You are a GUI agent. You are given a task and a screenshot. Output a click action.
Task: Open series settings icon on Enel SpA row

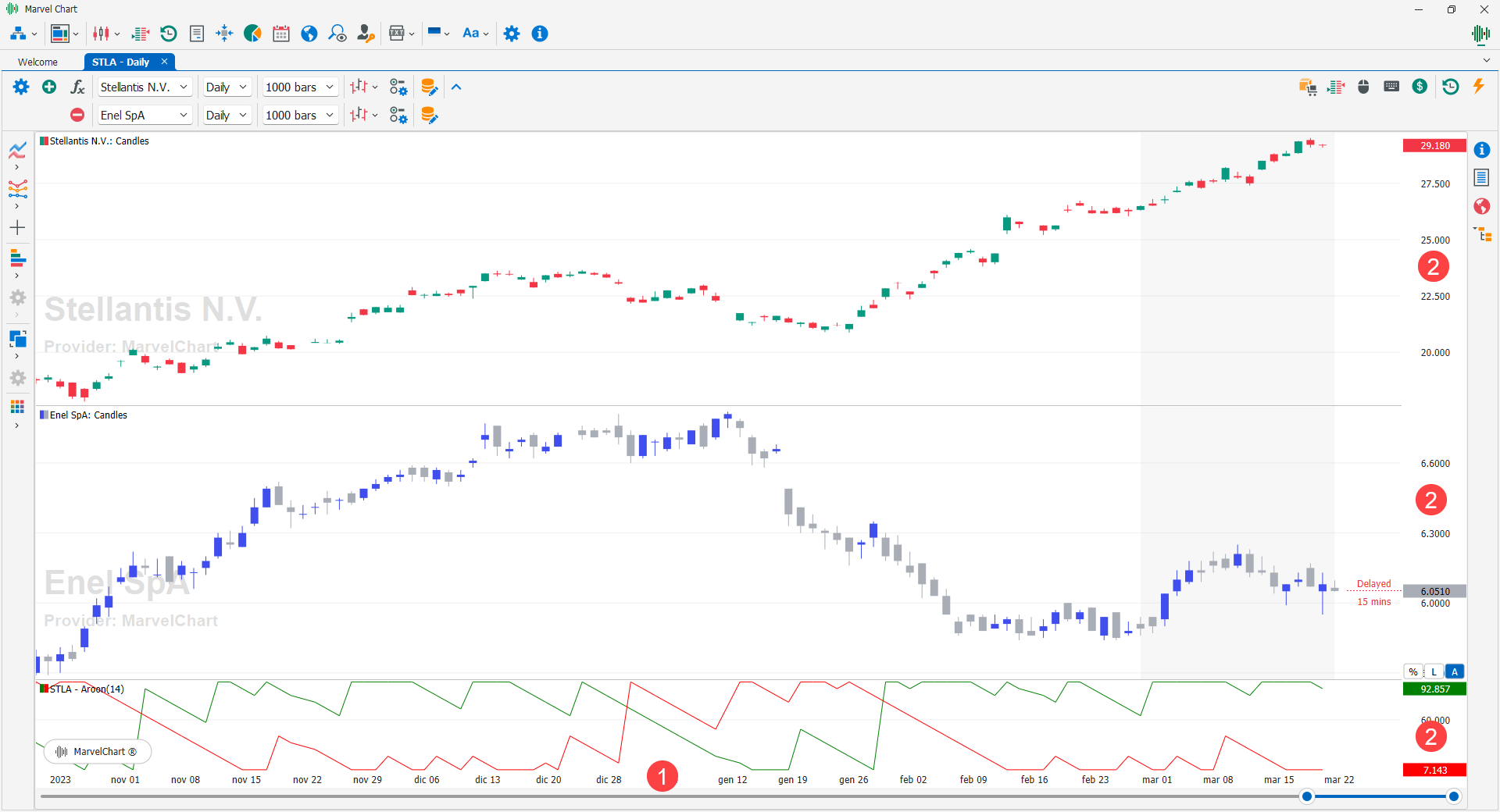pos(398,115)
